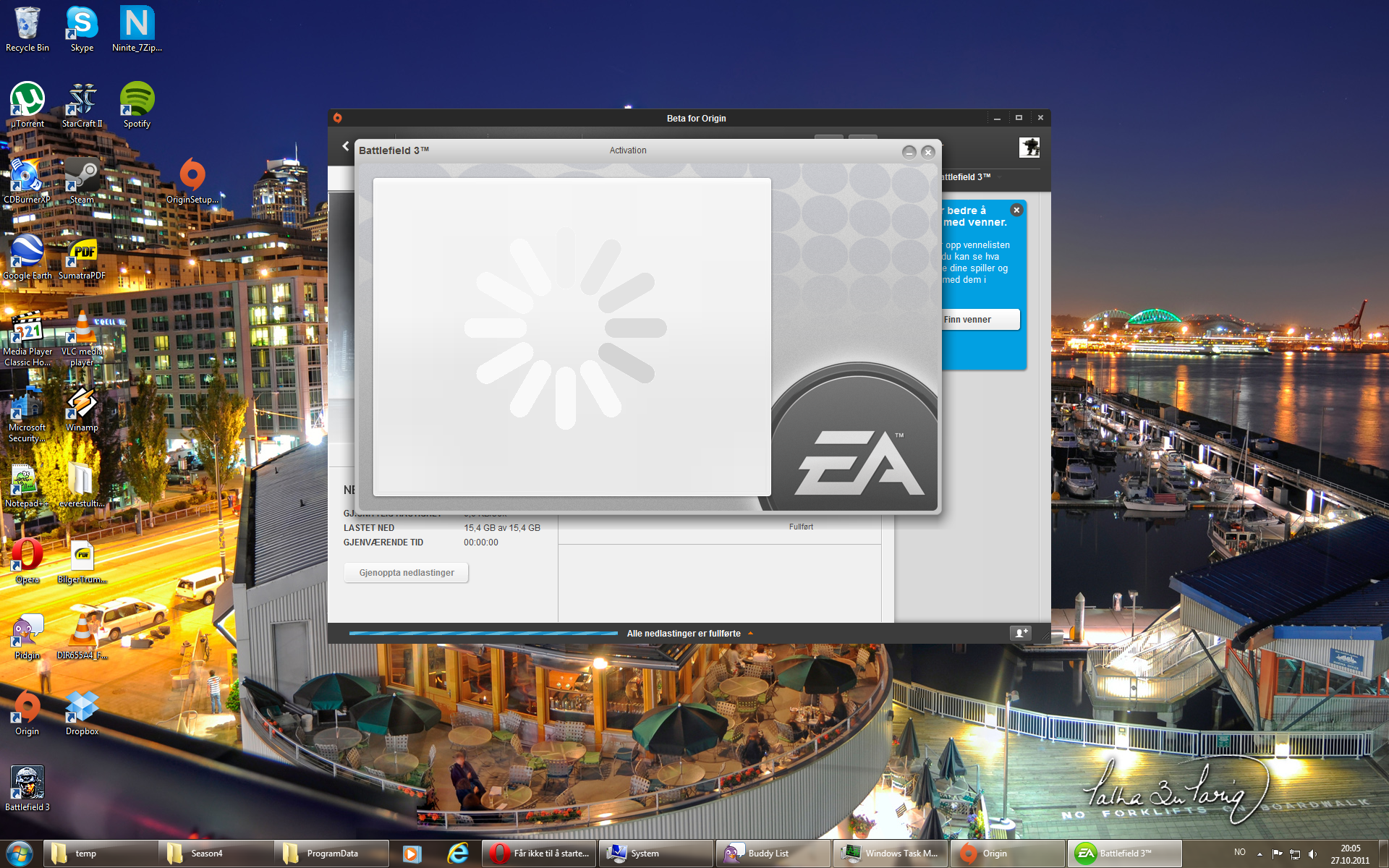Image resolution: width=1389 pixels, height=868 pixels.
Task: Open Windows Media Player taskbar icon
Action: pos(412,854)
